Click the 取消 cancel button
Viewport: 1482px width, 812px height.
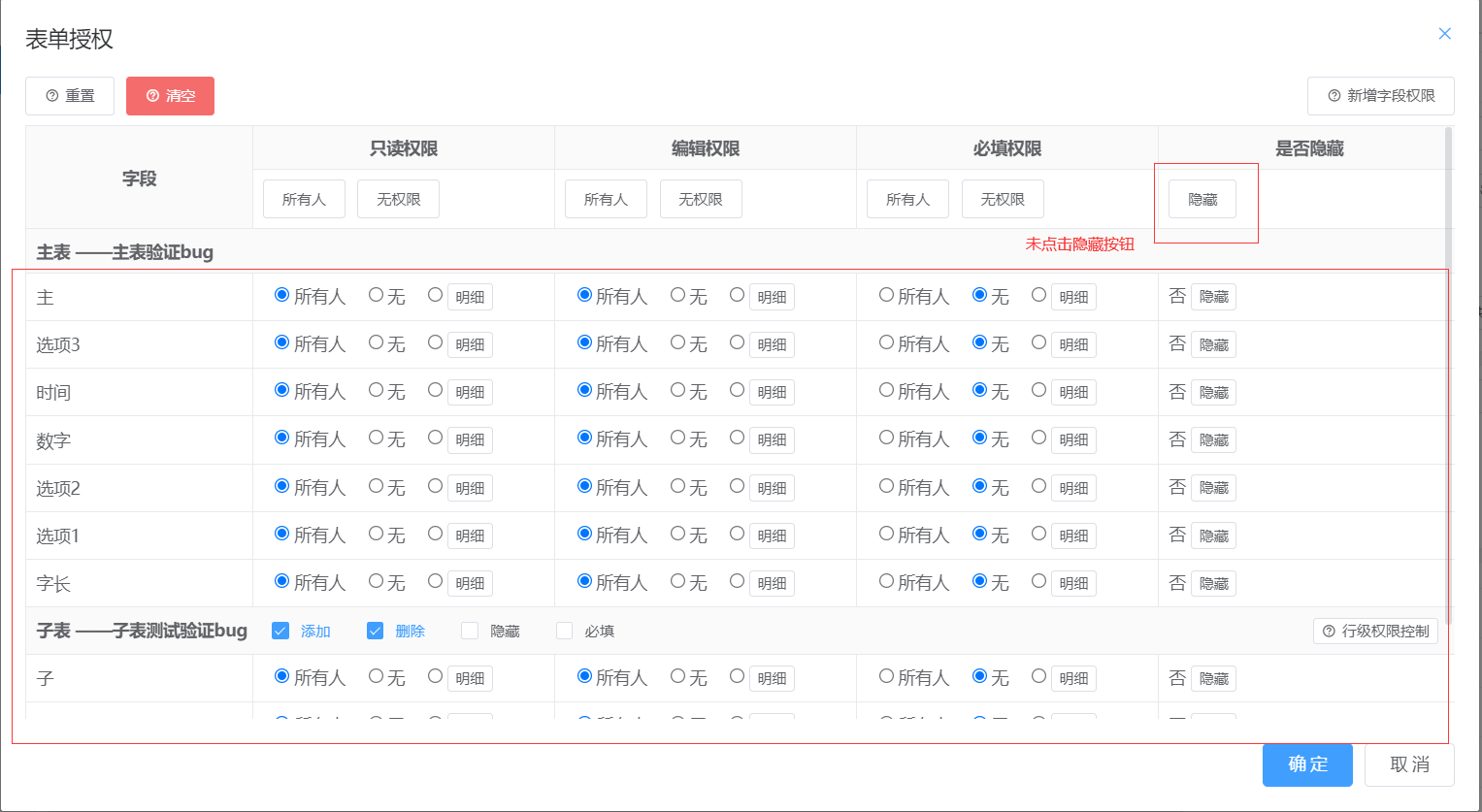1408,764
